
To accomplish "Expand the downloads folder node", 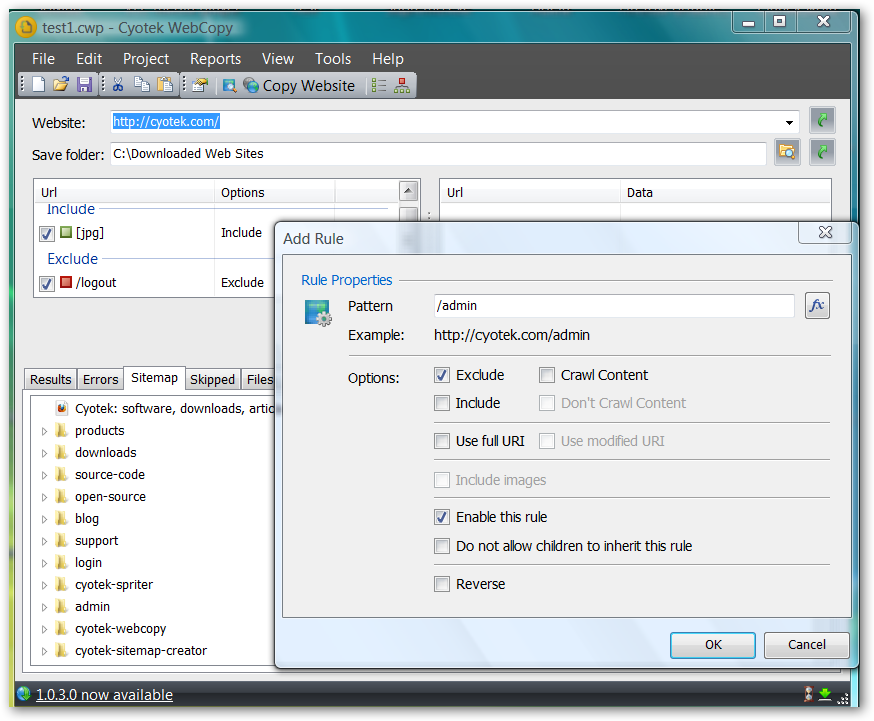I will [x=45, y=454].
